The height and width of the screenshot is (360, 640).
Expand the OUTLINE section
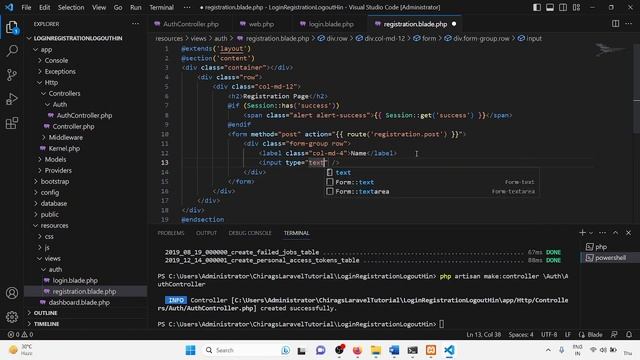[45, 313]
